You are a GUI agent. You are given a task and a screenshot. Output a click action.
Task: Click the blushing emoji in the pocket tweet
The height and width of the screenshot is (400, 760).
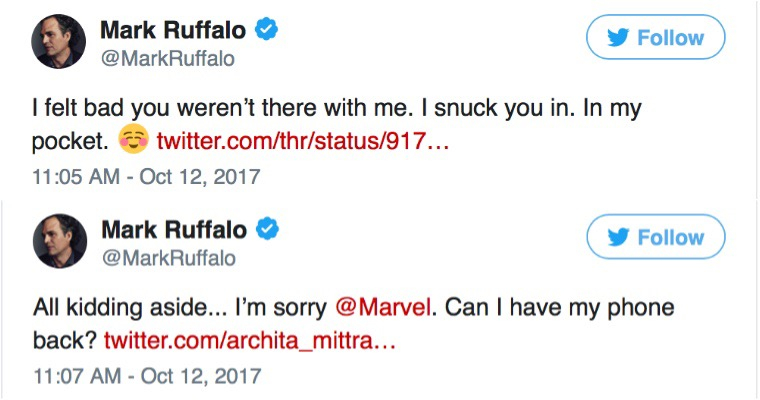click(132, 139)
